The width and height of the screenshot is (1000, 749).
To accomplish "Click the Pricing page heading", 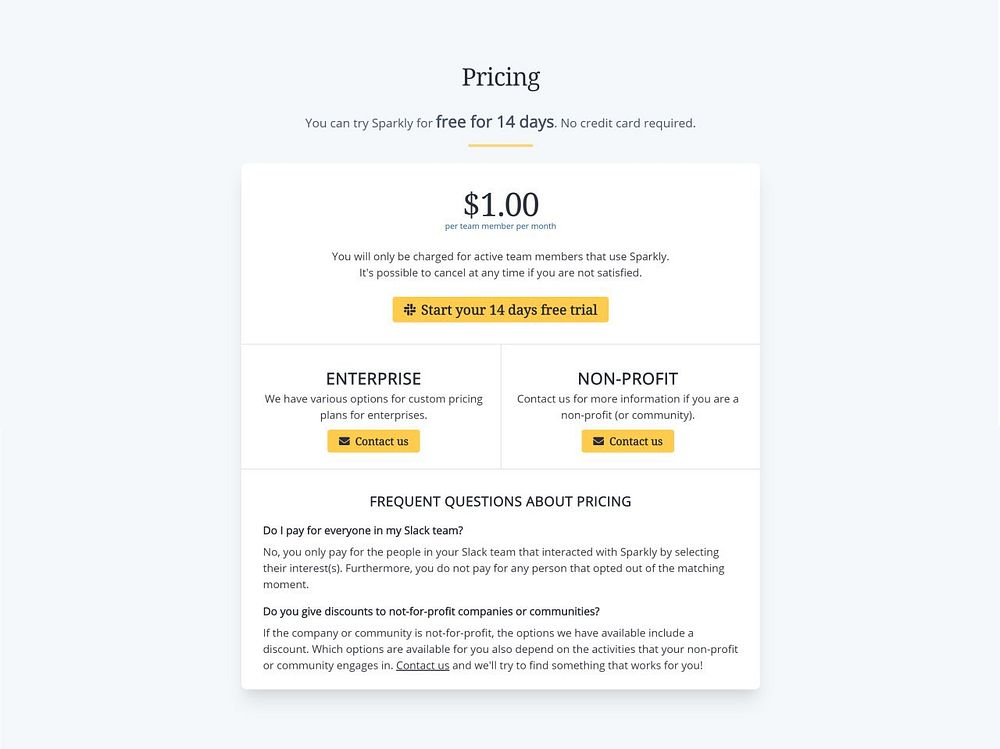I will (x=500, y=77).
